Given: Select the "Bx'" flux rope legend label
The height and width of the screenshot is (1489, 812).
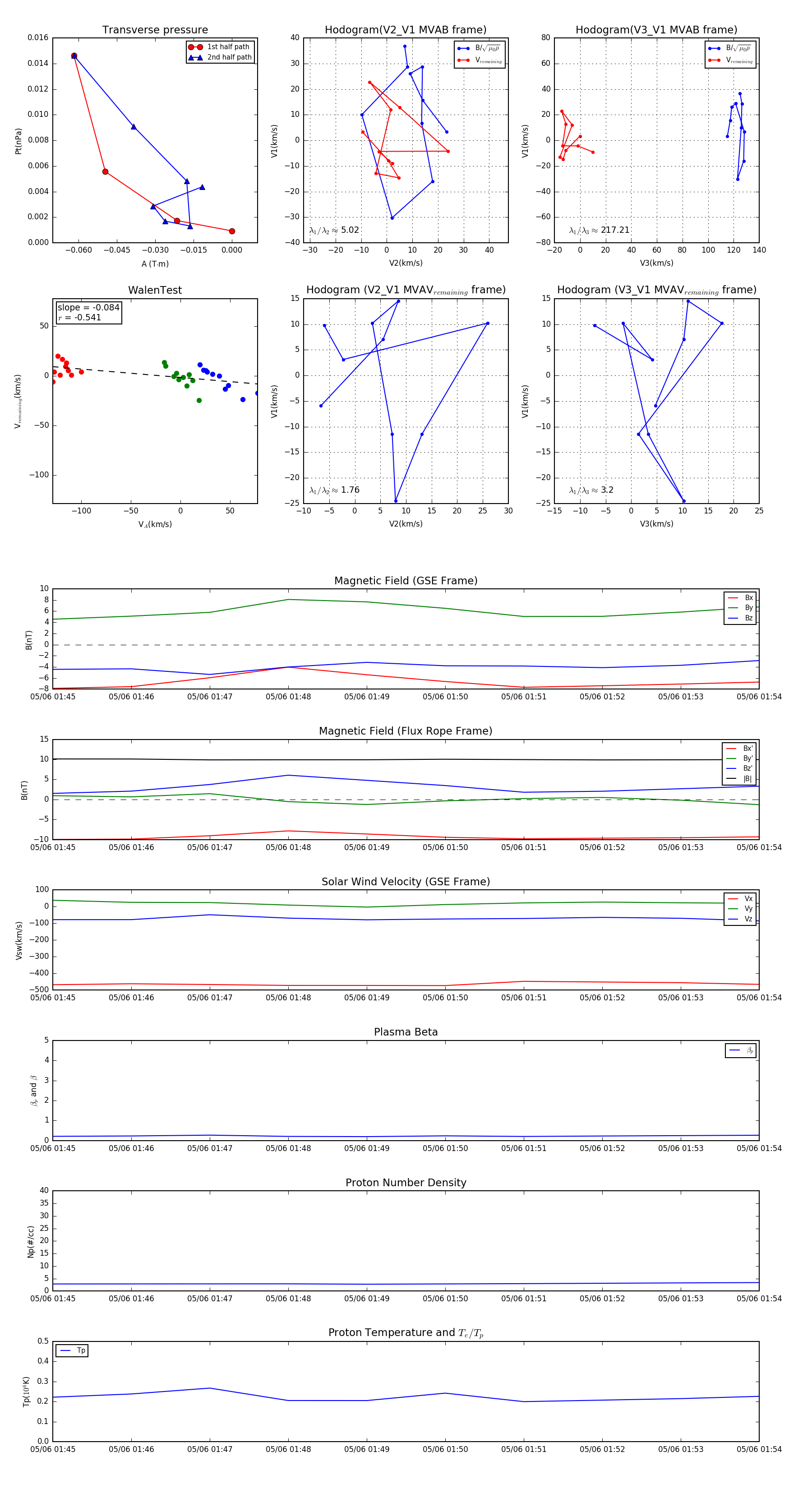Looking at the screenshot, I should pyautogui.click(x=748, y=749).
